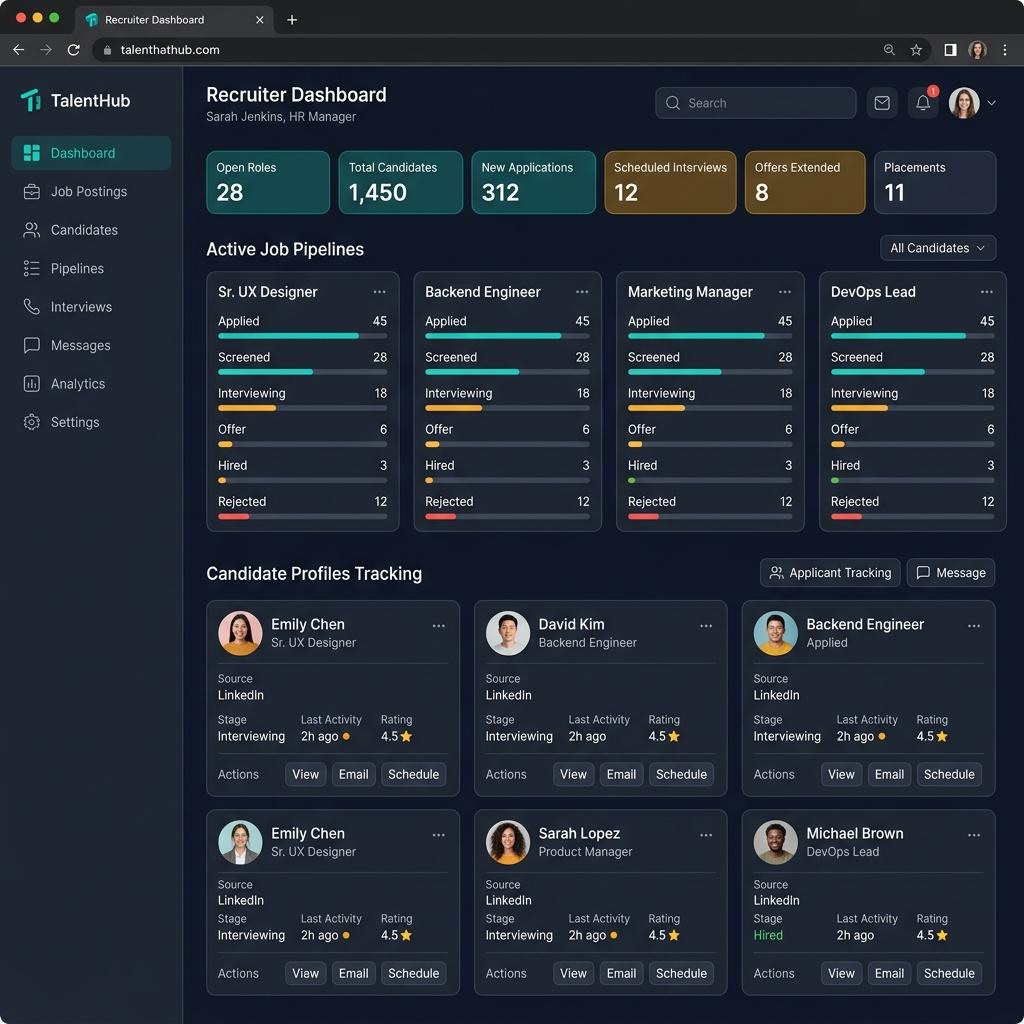Open a new browser tab
The height and width of the screenshot is (1024, 1024).
(x=292, y=20)
